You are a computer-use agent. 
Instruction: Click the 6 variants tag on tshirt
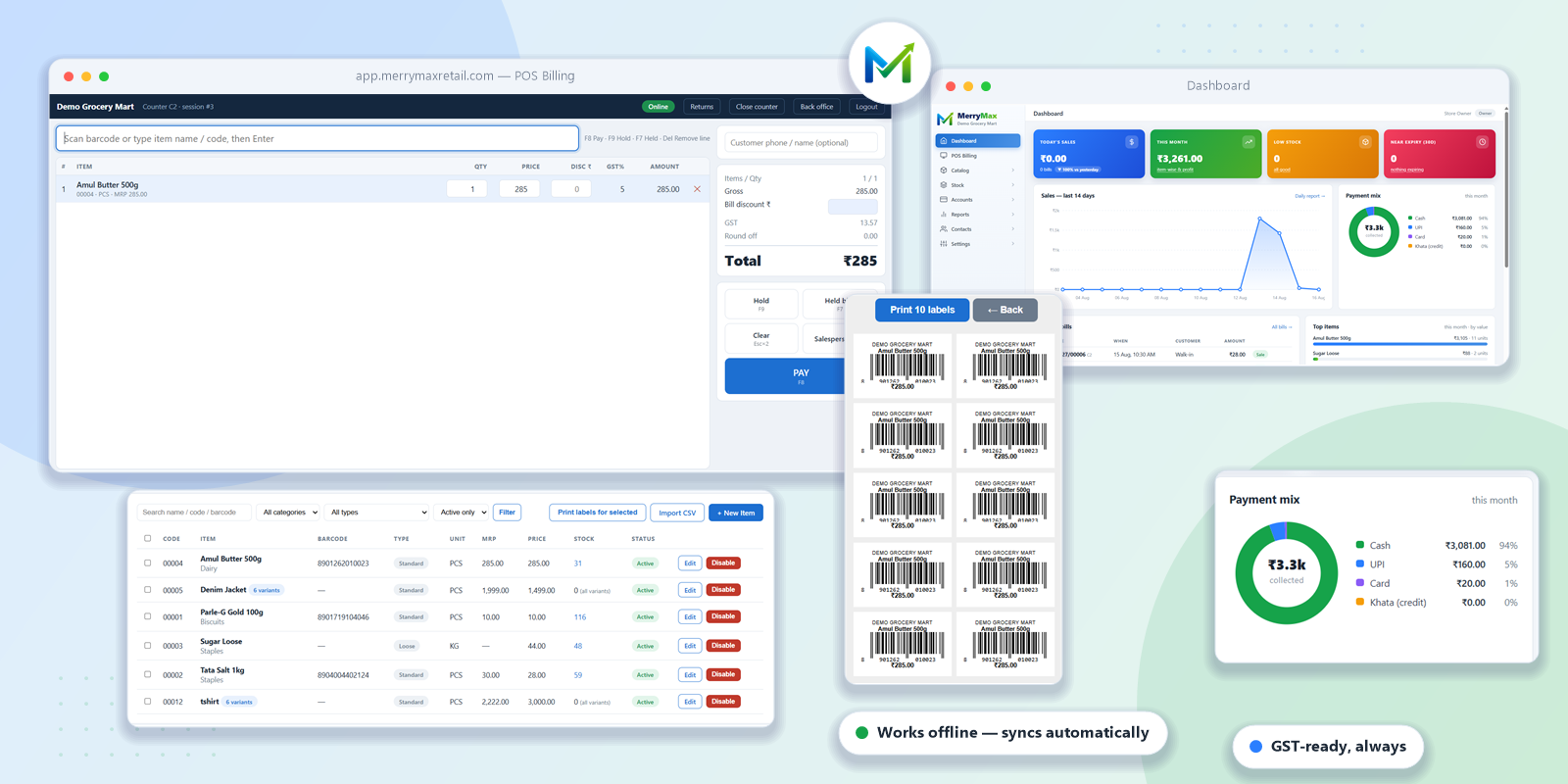[240, 702]
